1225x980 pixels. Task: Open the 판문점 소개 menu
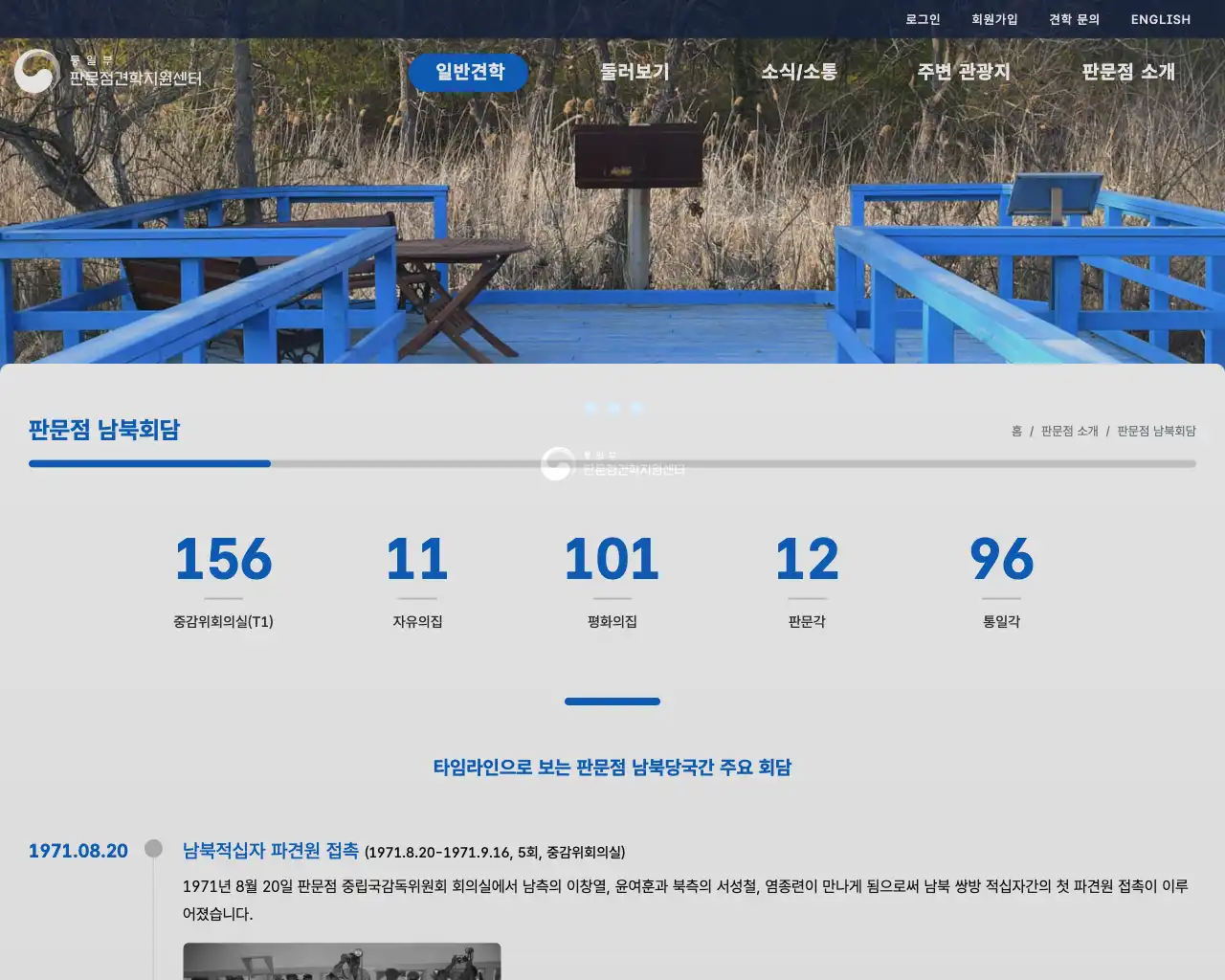1128,72
